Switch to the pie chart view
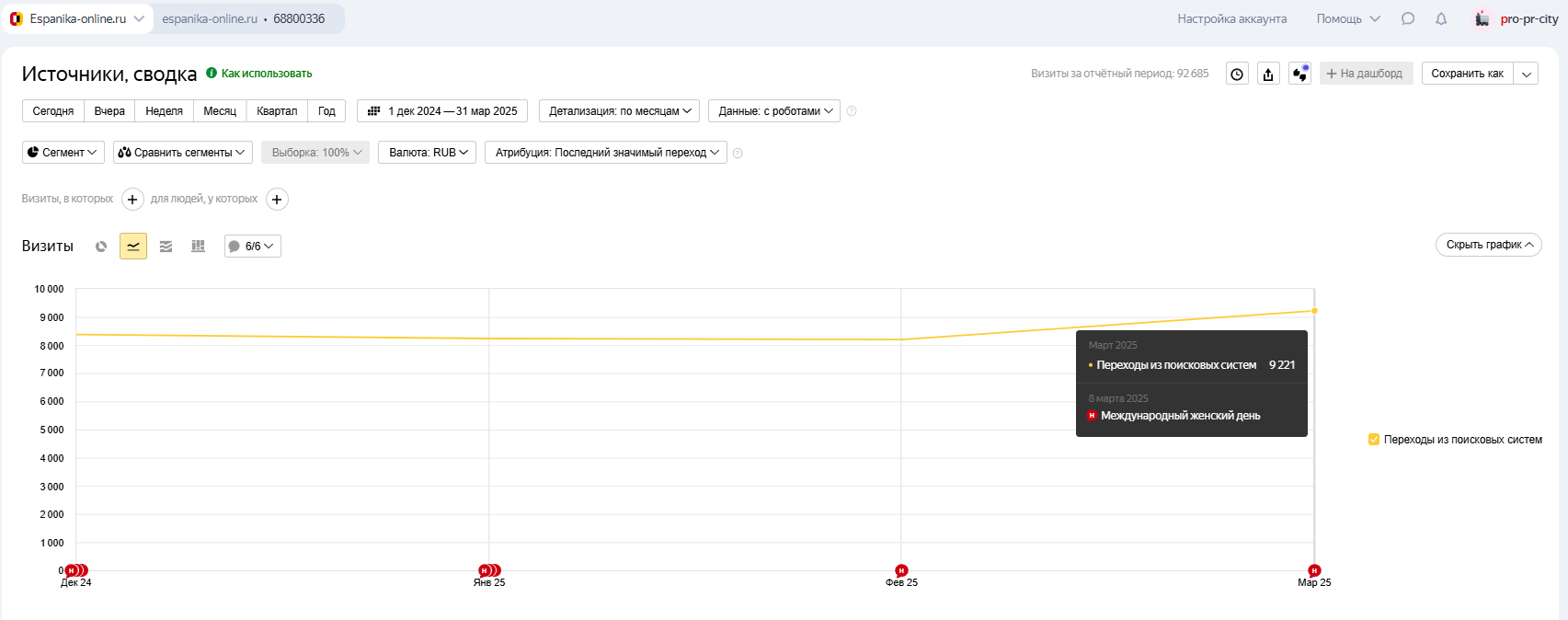This screenshot has height=620, width=1568. (101, 247)
